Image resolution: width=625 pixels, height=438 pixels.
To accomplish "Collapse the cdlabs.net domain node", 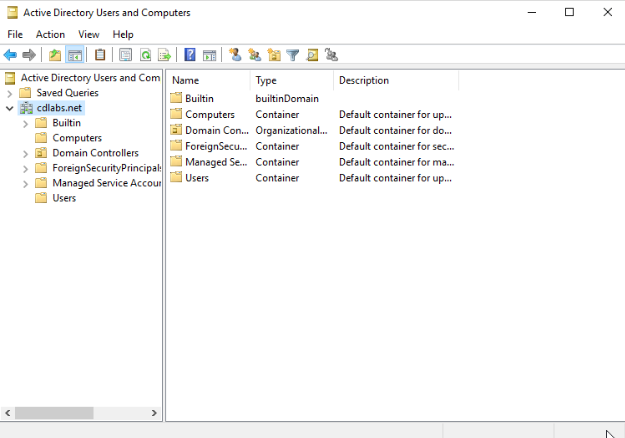I will tap(10, 108).
